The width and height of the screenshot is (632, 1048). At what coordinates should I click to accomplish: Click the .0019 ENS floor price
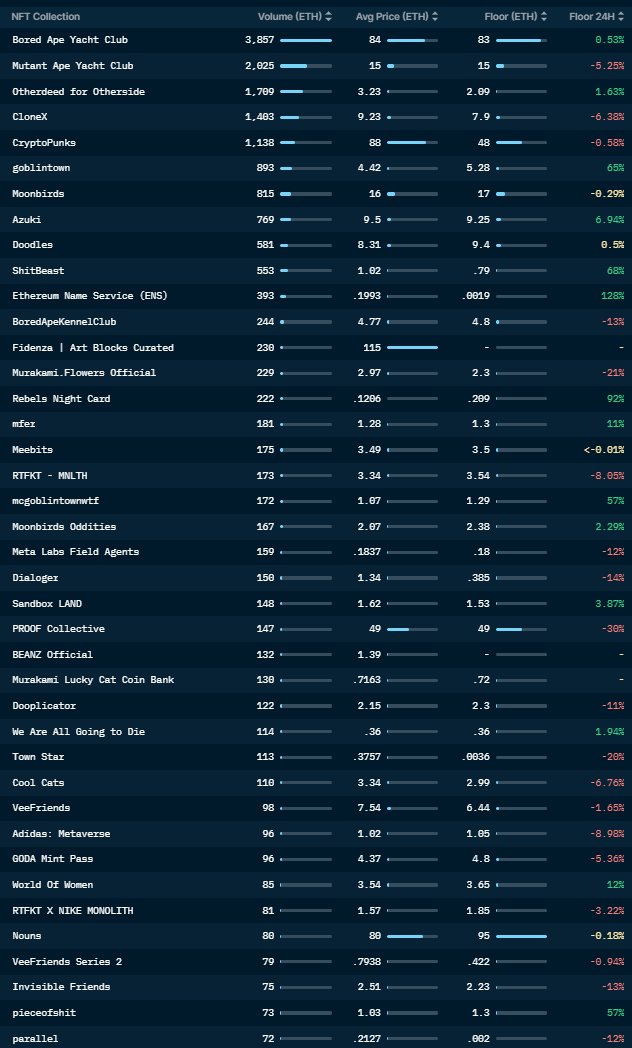click(476, 296)
